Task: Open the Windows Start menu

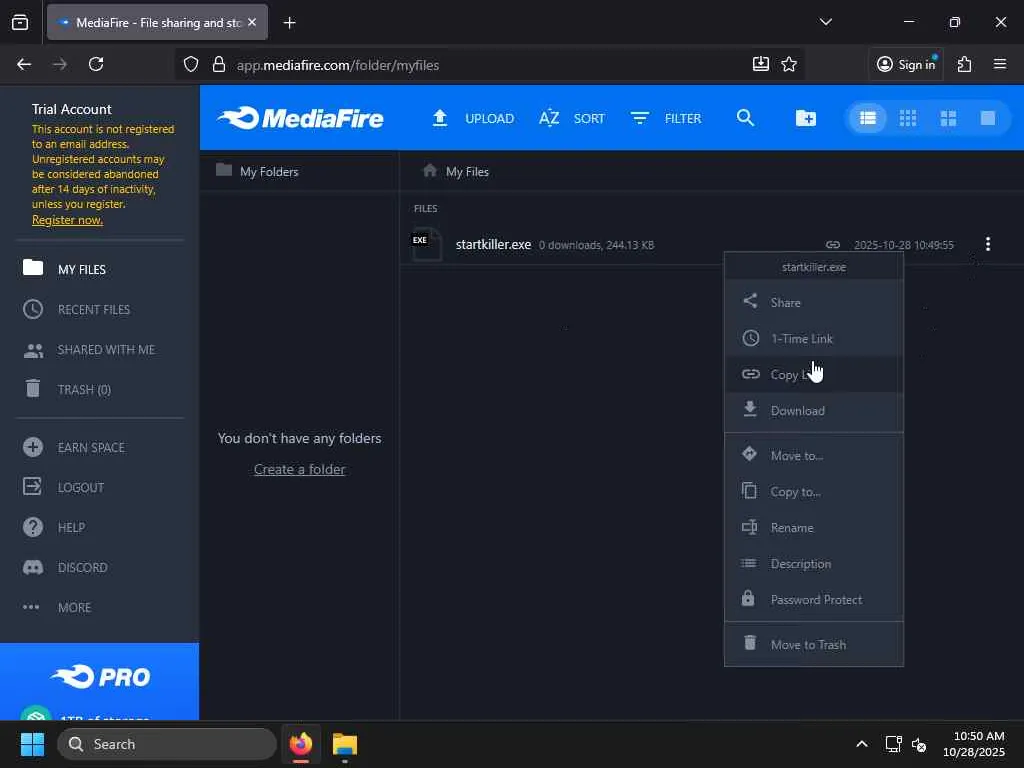Action: point(32,744)
